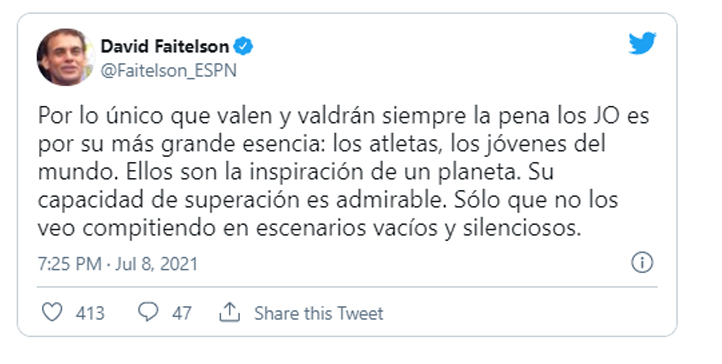
Task: Visit the @Faitelson_ESPN handle link
Action: click(169, 71)
